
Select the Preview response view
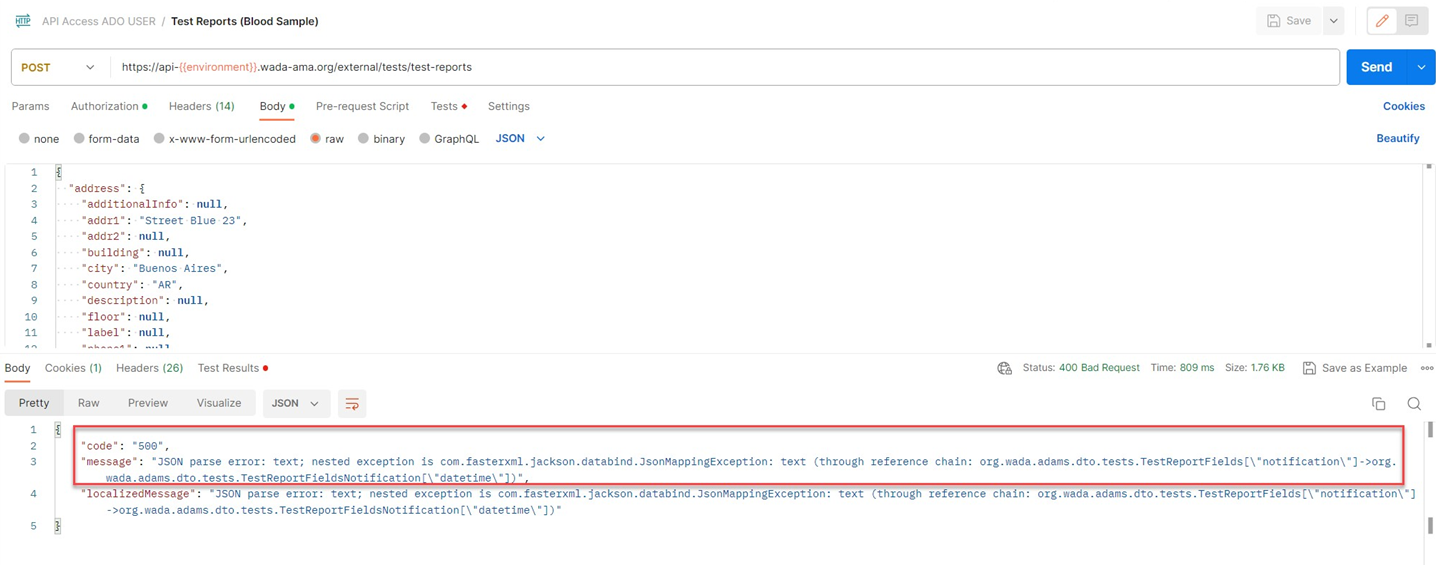click(147, 403)
